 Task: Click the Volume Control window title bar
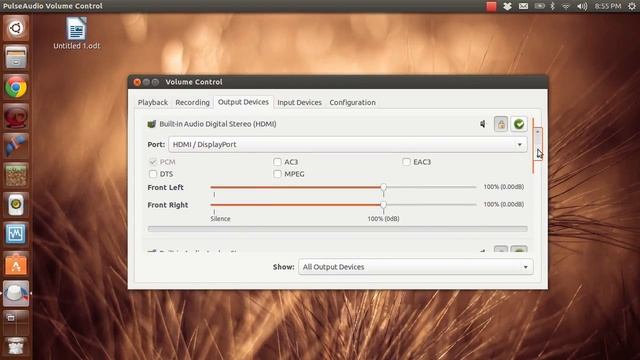(x=338, y=82)
